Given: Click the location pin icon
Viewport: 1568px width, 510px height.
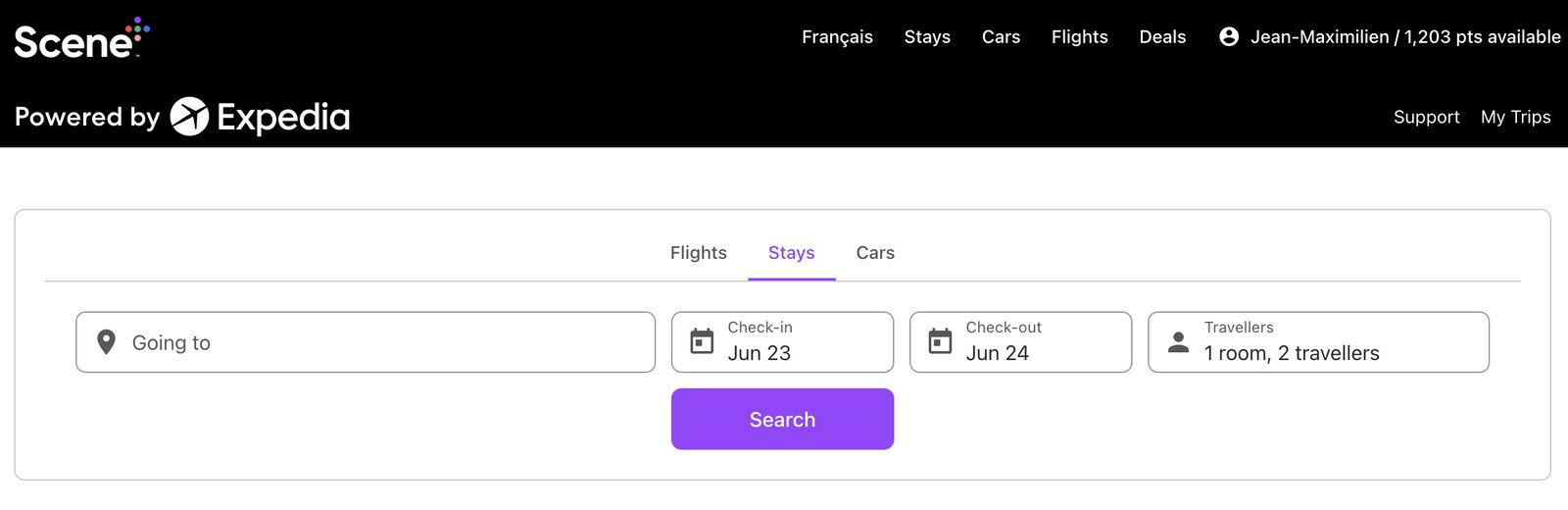Looking at the screenshot, I should pos(107,342).
